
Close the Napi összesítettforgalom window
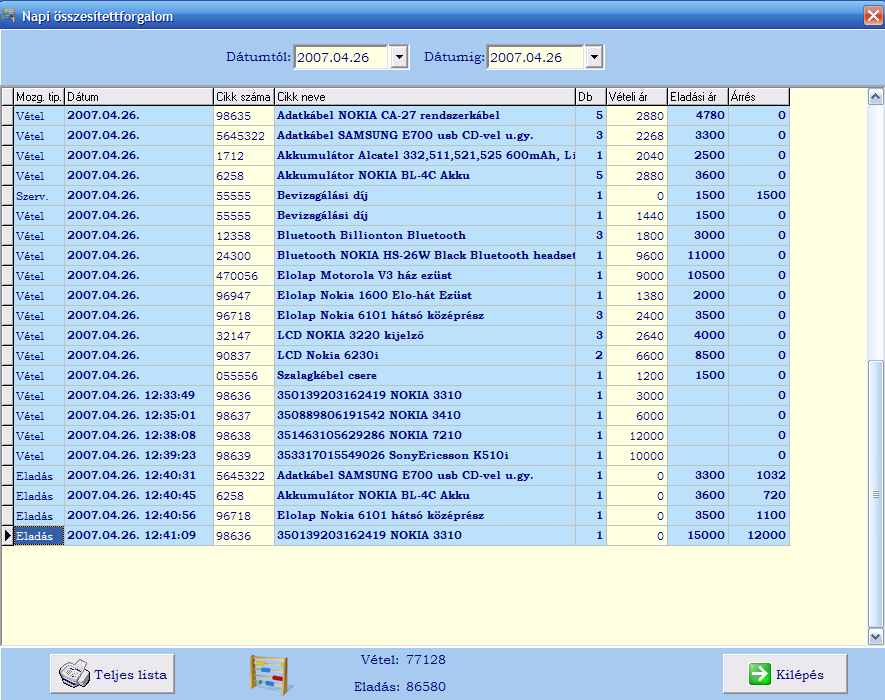(x=873, y=15)
